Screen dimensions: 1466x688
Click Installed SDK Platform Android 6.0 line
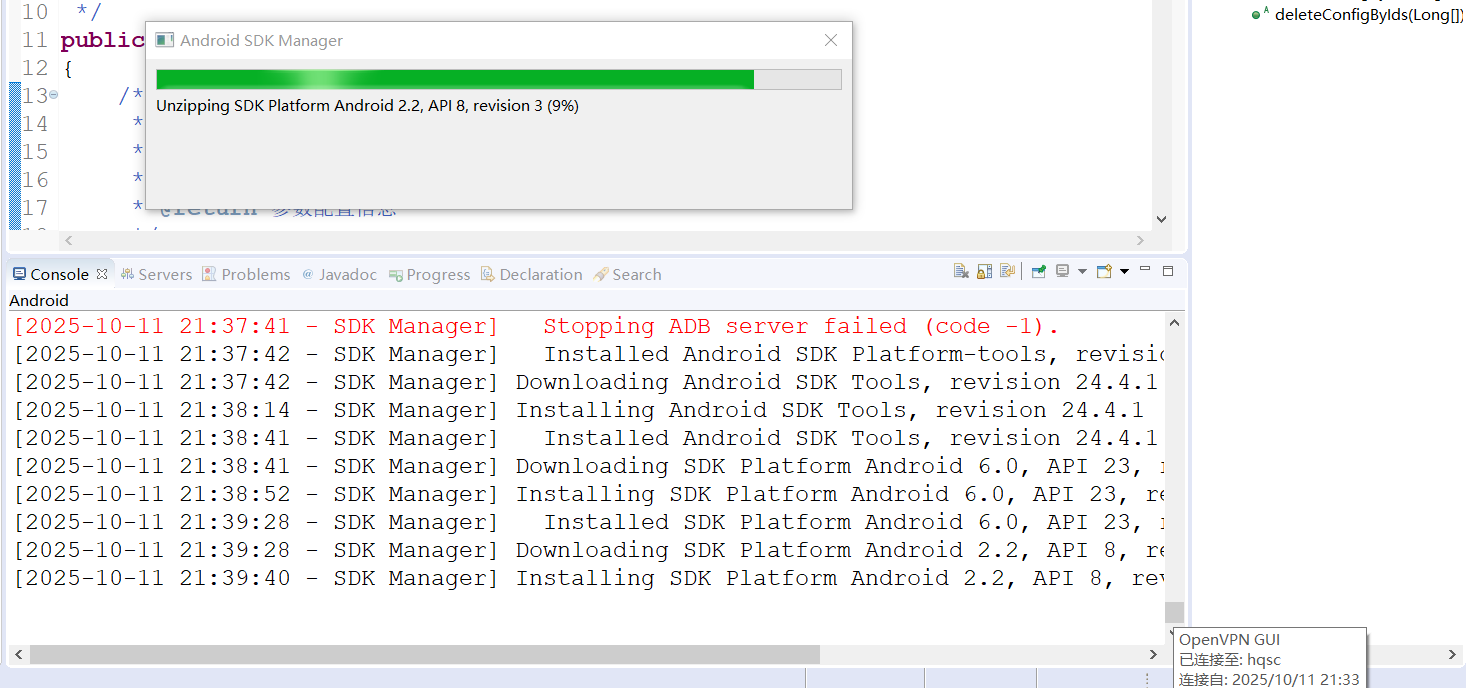coord(588,522)
